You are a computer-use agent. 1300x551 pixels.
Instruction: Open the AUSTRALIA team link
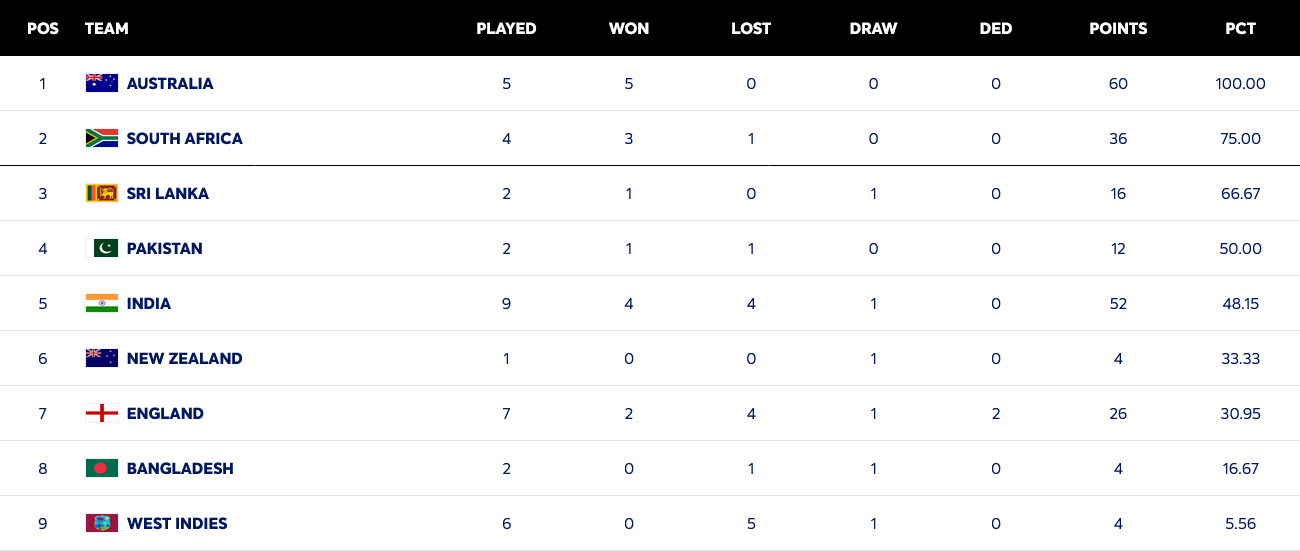[170, 84]
